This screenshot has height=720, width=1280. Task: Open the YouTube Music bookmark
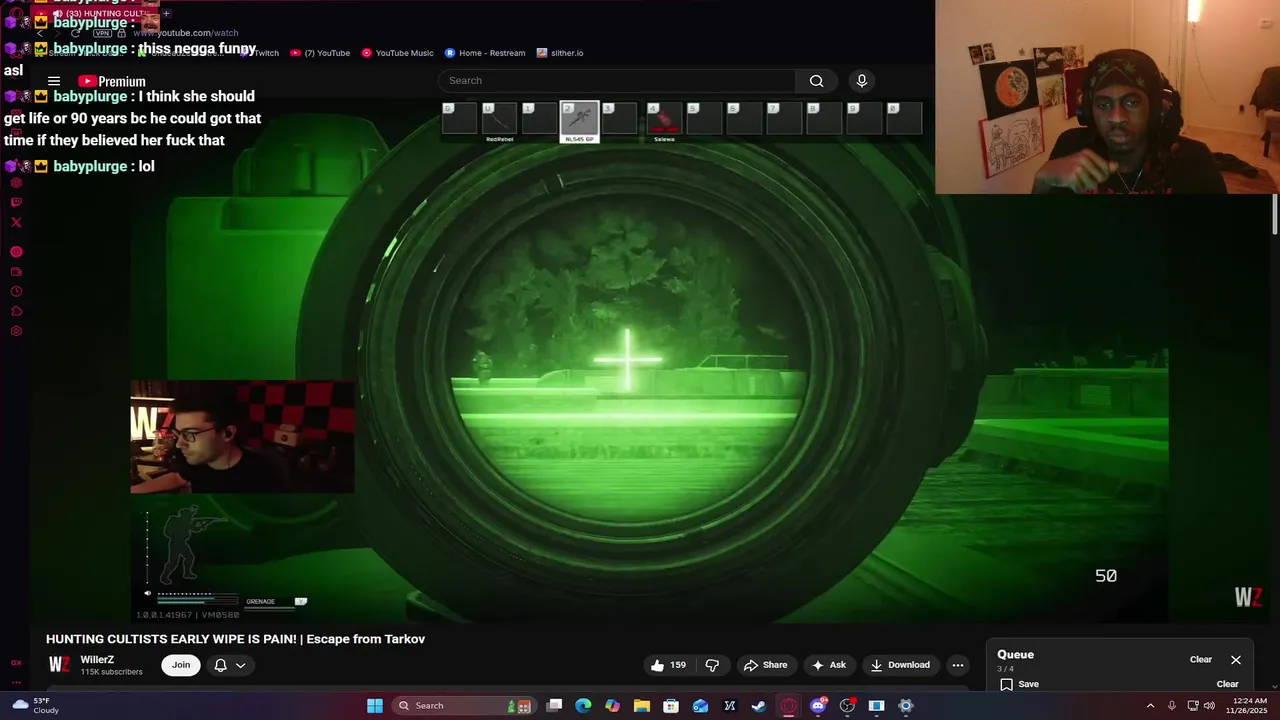point(397,53)
